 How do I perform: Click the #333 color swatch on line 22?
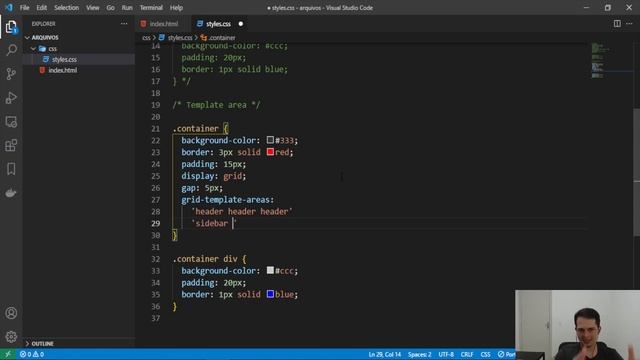tap(270, 140)
